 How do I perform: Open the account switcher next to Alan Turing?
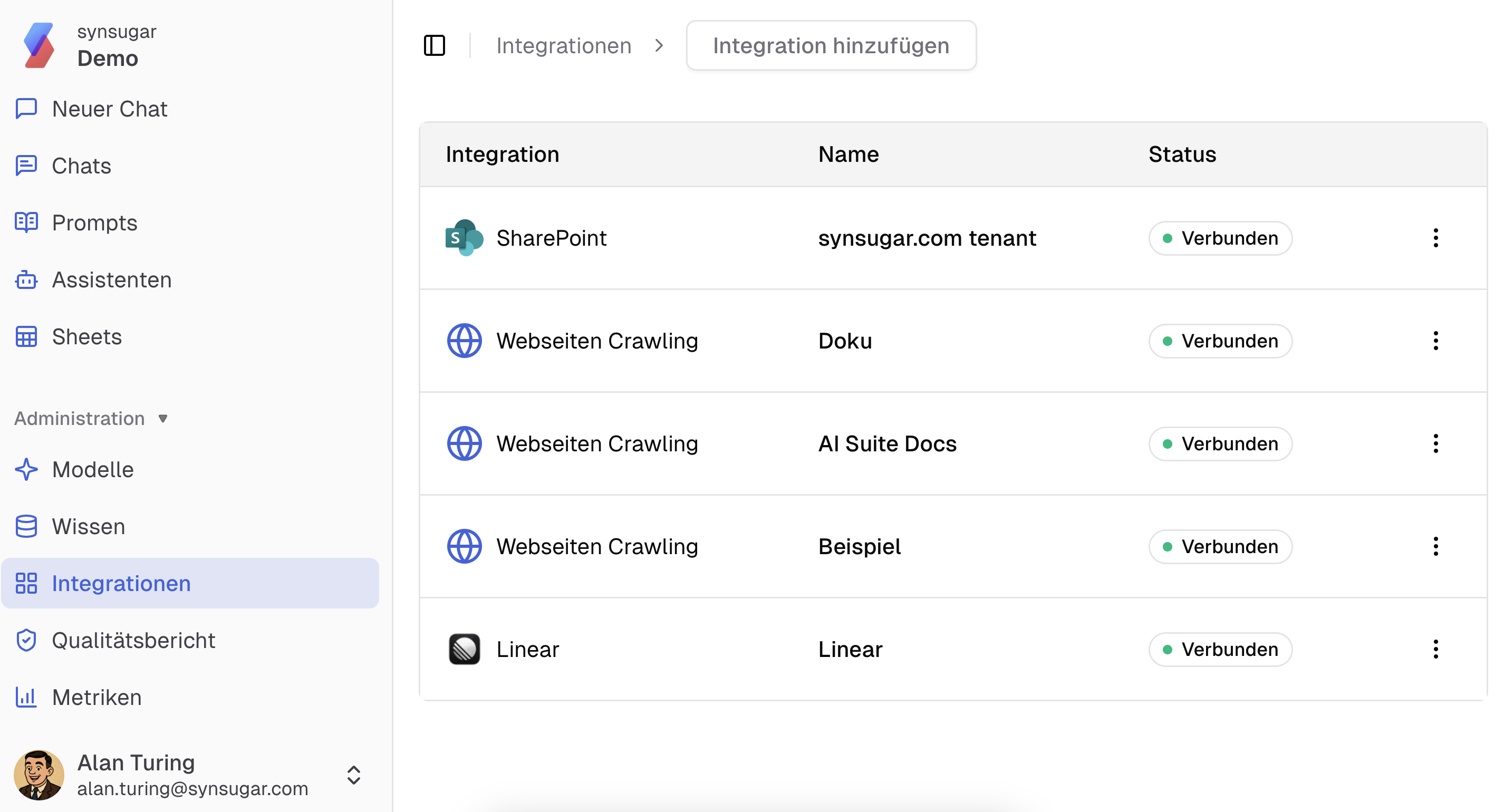(353, 775)
